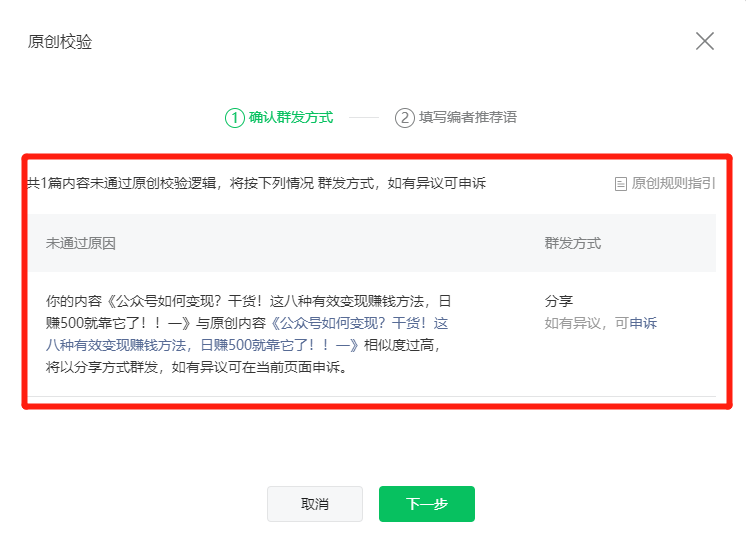Click the circled number 2 step icon
Image resolution: width=746 pixels, height=547 pixels.
point(404,117)
